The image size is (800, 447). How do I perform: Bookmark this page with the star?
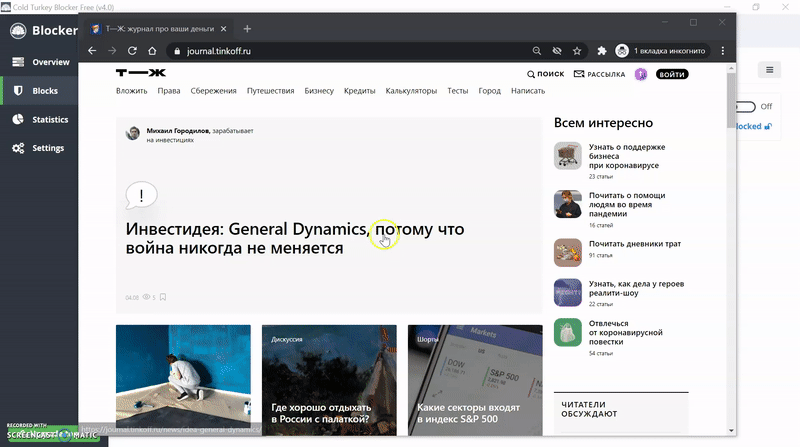click(577, 51)
